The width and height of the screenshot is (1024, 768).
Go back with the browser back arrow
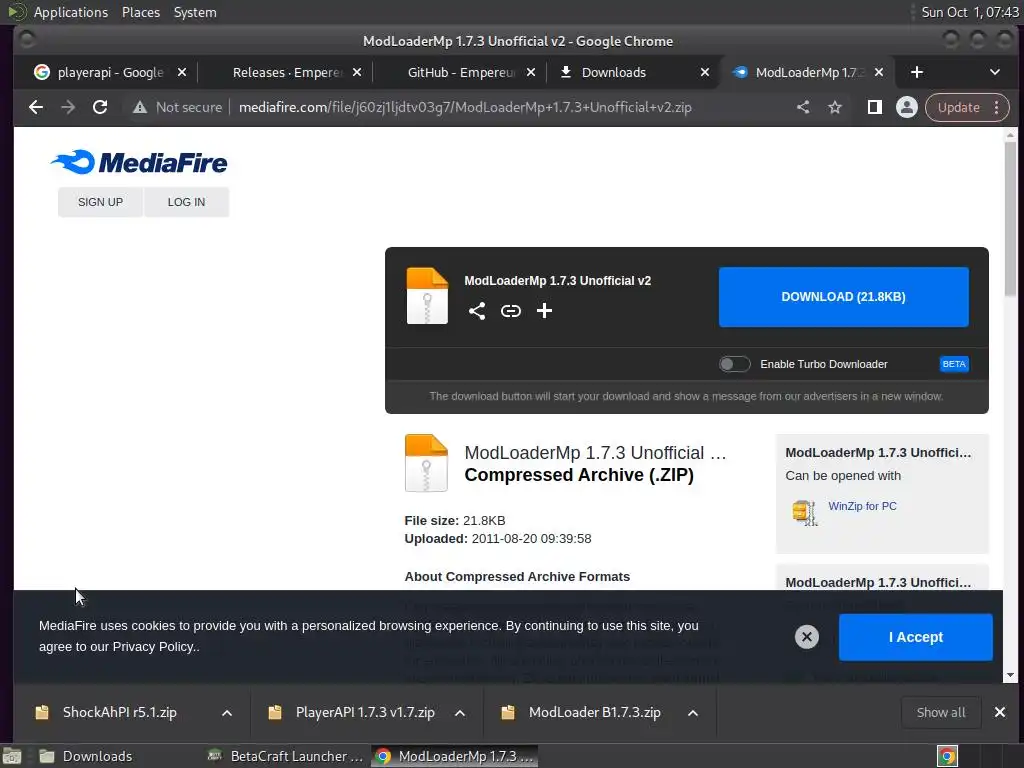click(36, 107)
